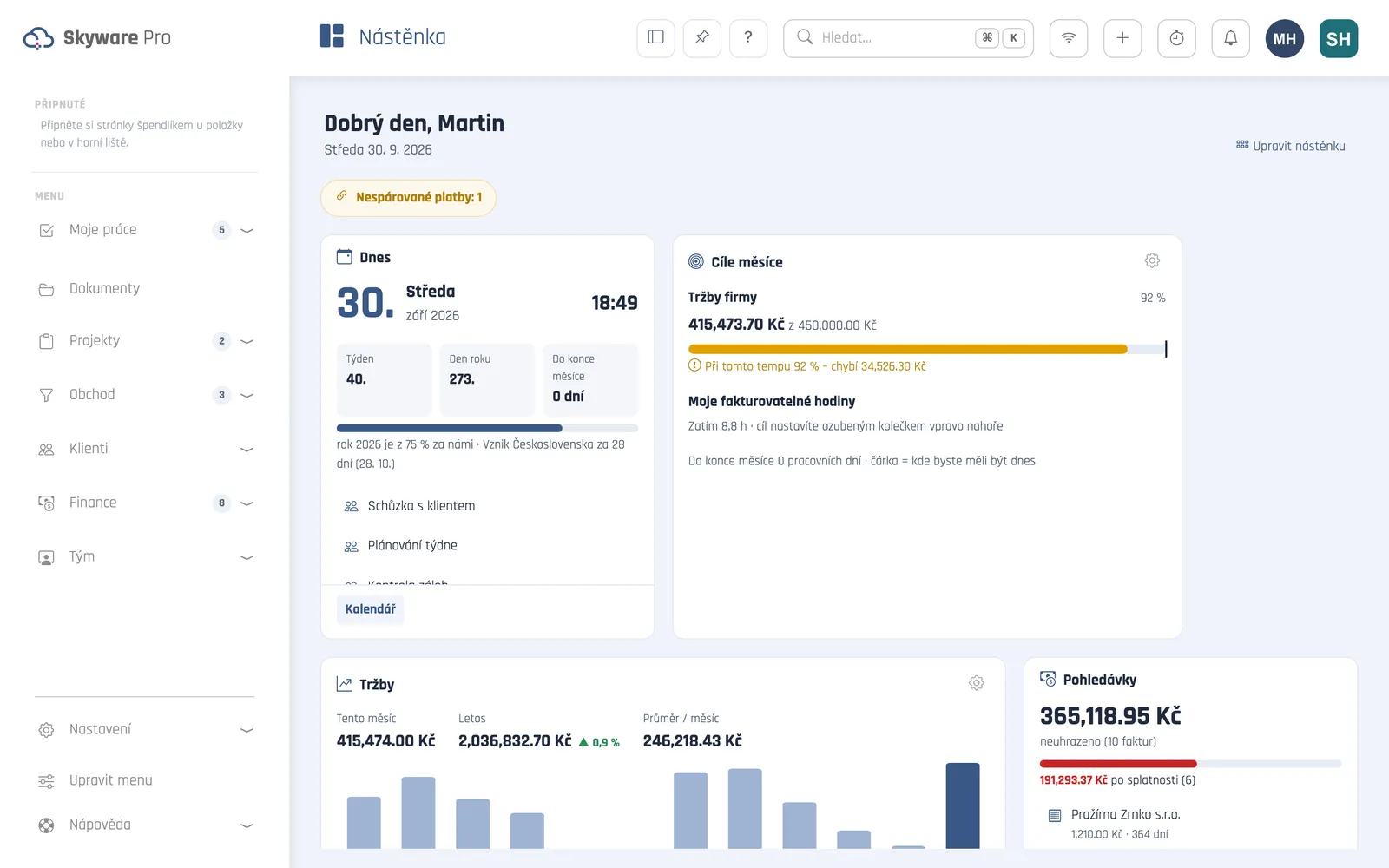
Task: Click the plus icon to add new
Action: click(1122, 38)
